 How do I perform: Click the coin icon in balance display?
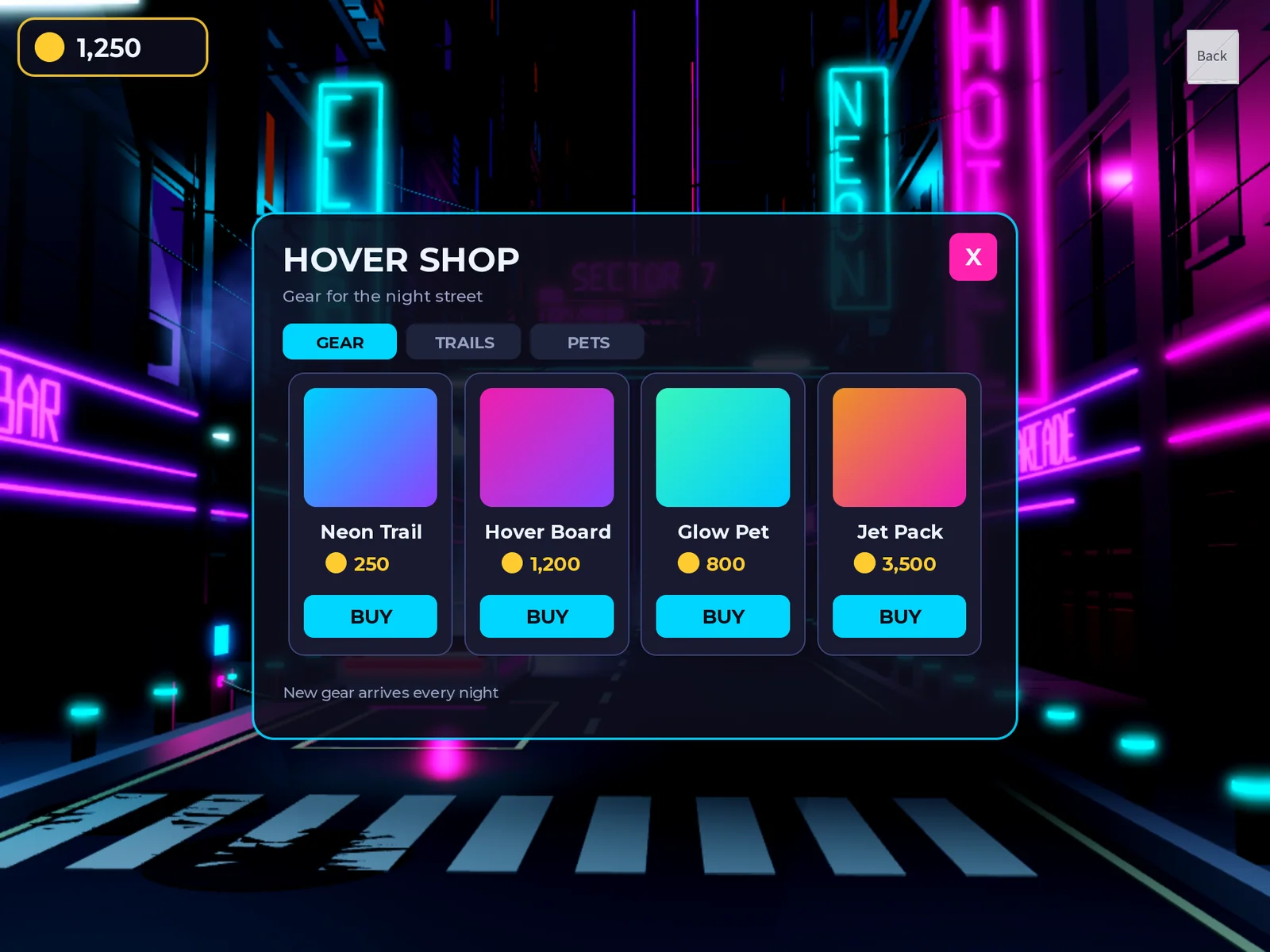(49, 48)
